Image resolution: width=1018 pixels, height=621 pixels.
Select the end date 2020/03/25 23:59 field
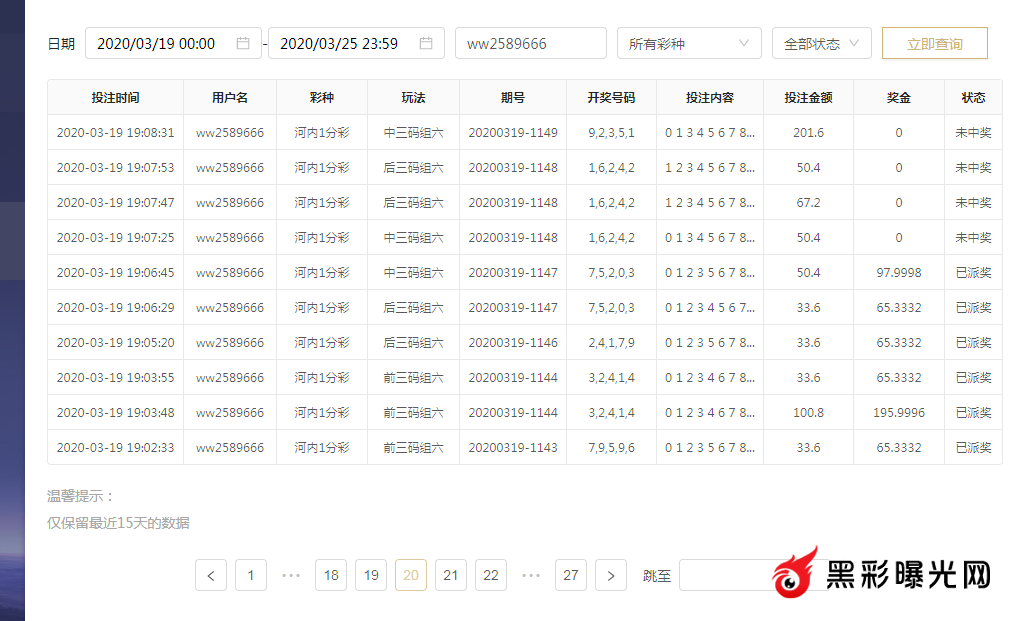click(x=340, y=44)
